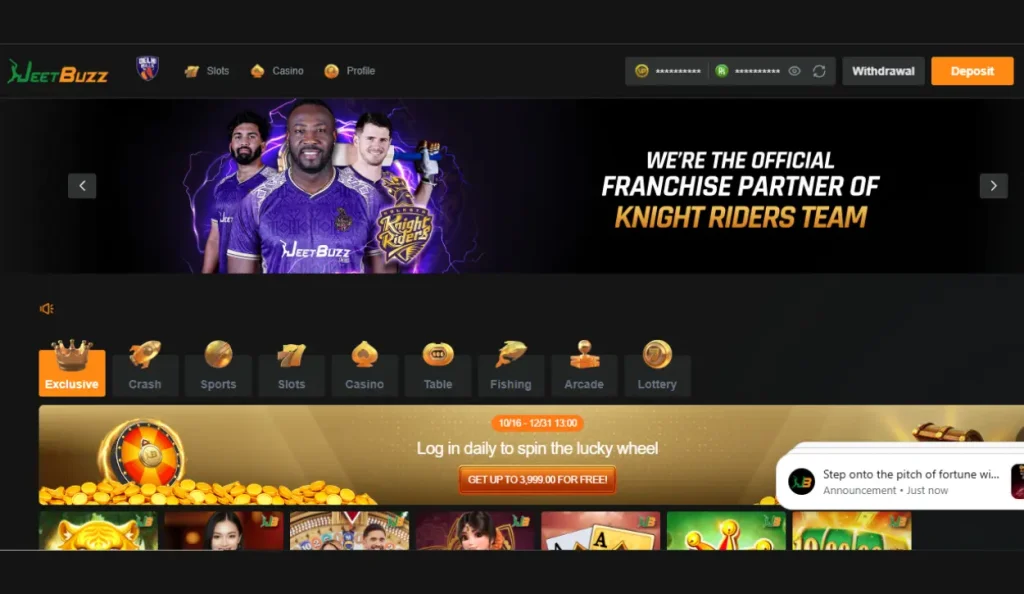Open the Table games category
Viewport: 1024px width, 594px height.
tap(438, 367)
